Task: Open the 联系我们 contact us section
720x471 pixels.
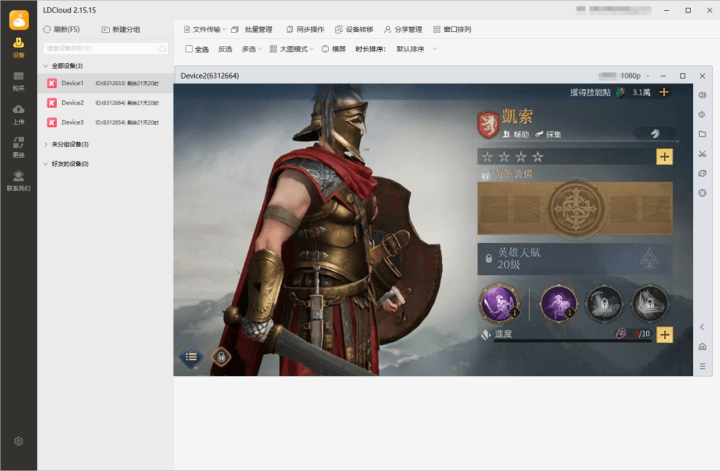Action: (18, 181)
